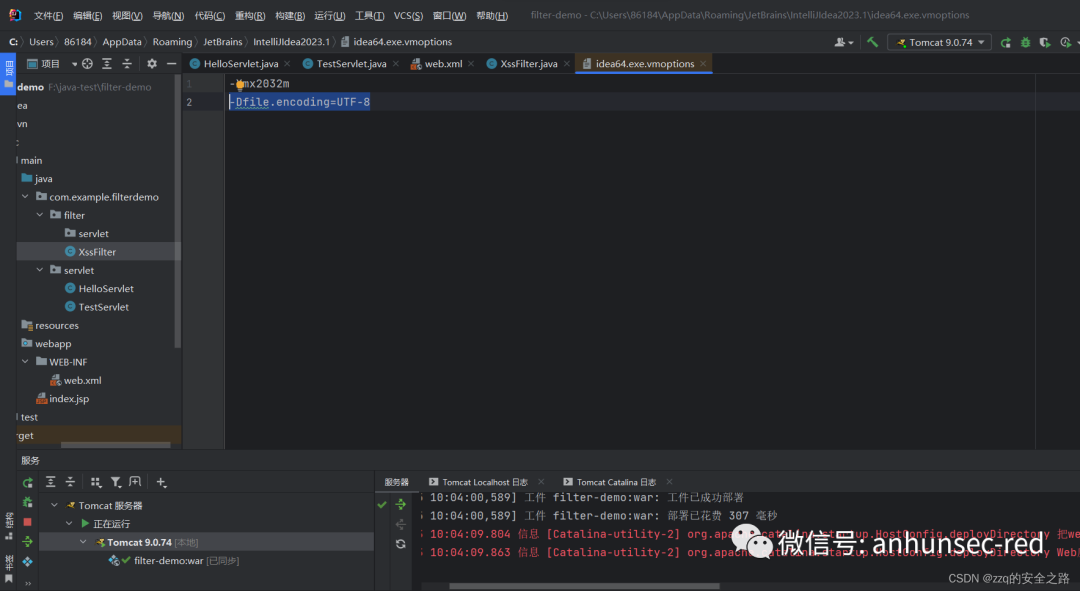The image size is (1080, 591).
Task: Open the Services filter icon
Action: click(116, 482)
